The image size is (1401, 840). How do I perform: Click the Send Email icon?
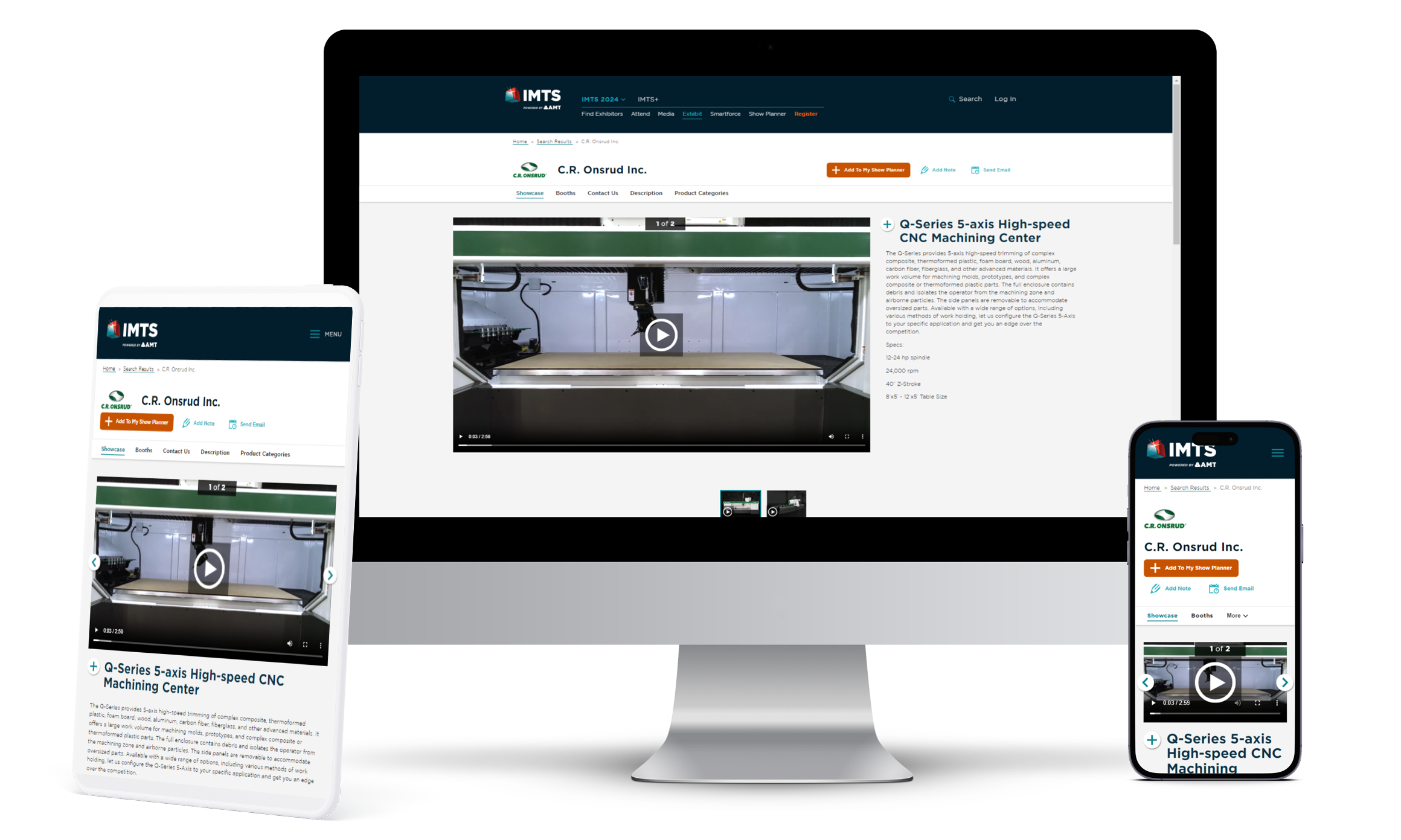pyautogui.click(x=975, y=169)
